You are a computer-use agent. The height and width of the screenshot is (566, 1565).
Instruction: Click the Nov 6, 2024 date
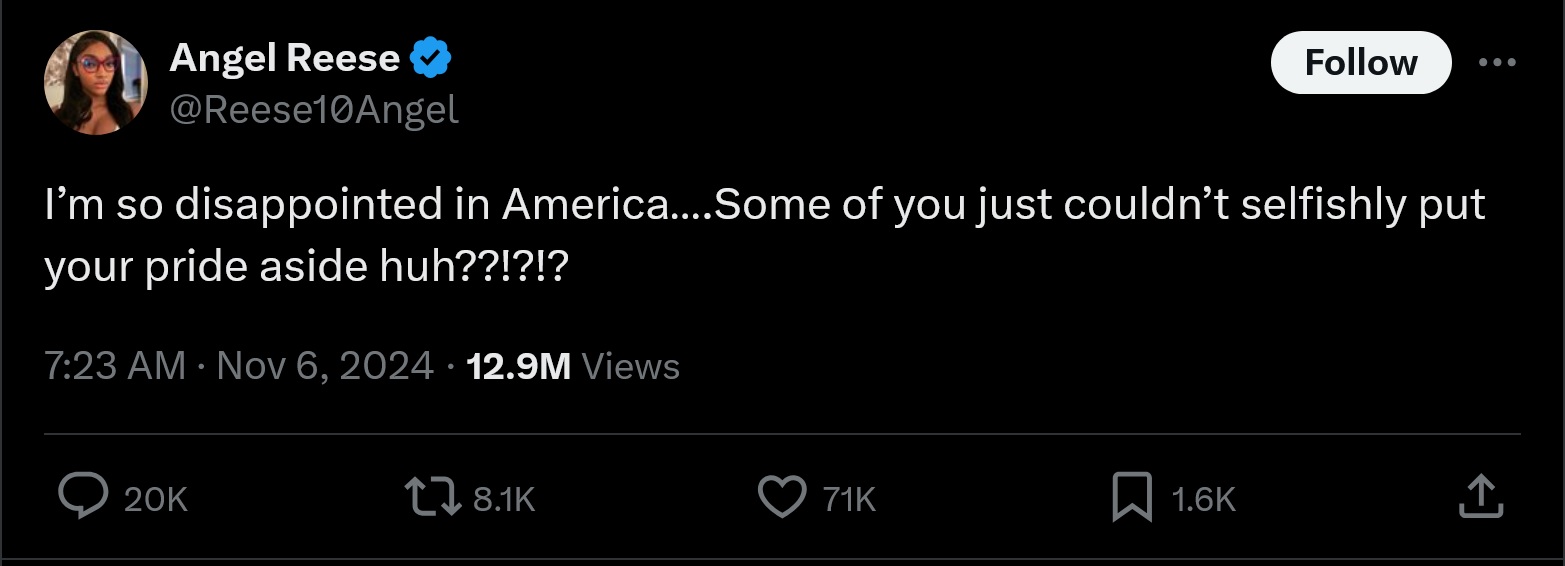(325, 366)
